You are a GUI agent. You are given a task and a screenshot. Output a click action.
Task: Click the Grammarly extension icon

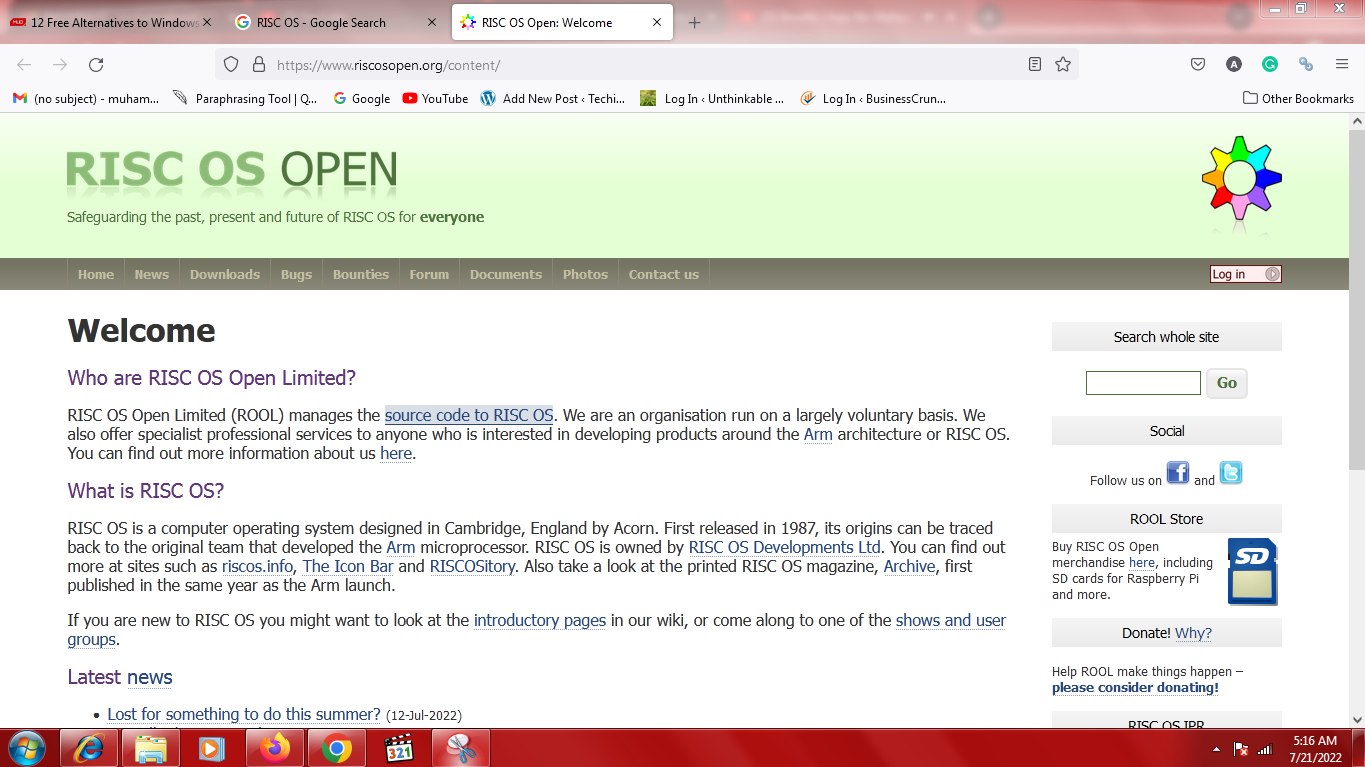[1270, 64]
